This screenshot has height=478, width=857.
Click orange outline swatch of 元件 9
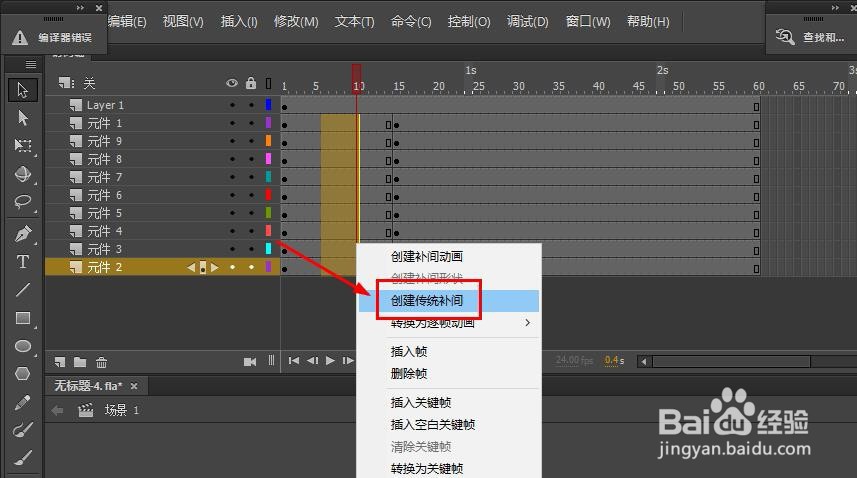pyautogui.click(x=268, y=141)
